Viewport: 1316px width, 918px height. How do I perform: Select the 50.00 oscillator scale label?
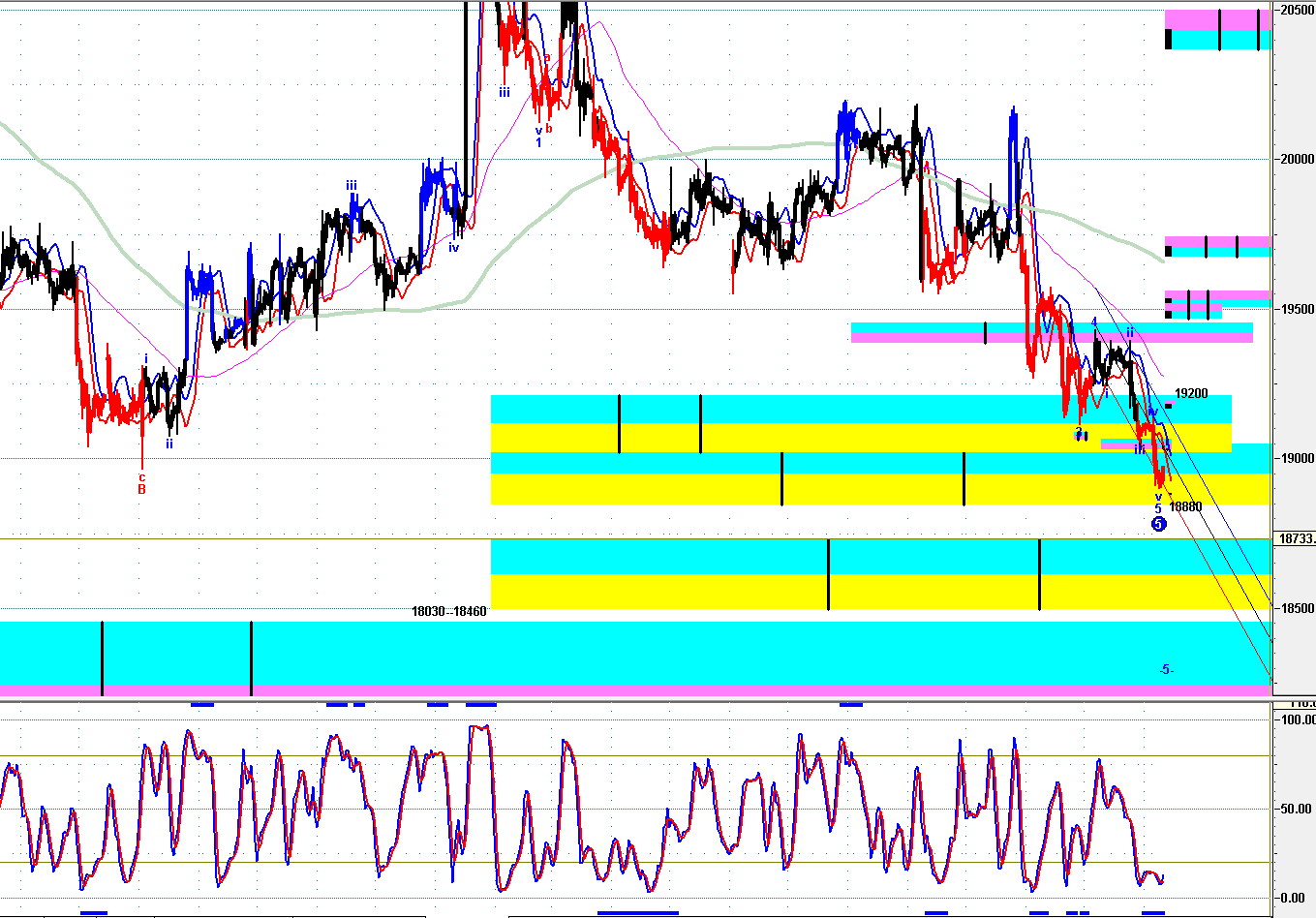1298,809
